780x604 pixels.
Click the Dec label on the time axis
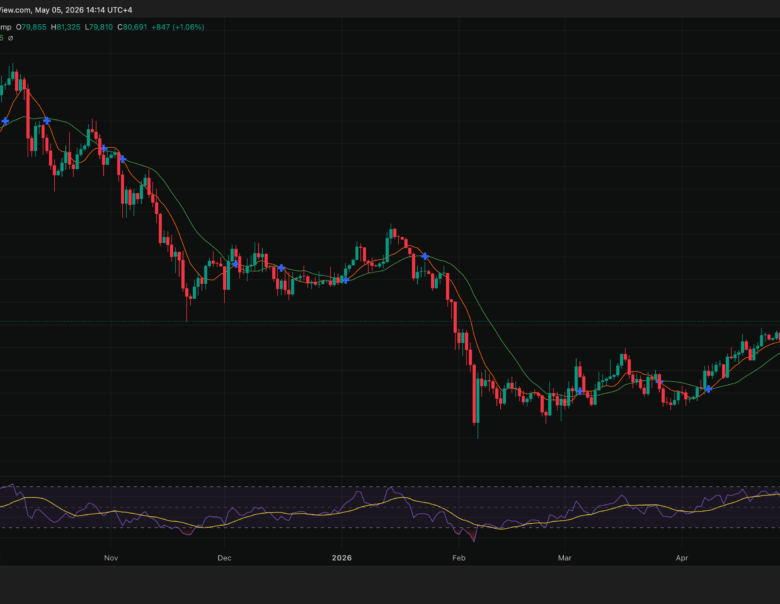click(x=224, y=558)
